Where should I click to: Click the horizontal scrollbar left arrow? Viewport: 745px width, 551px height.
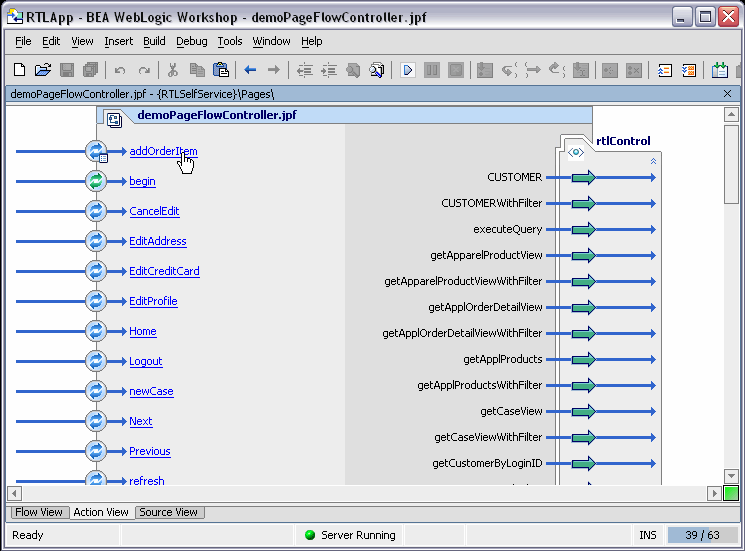(x=14, y=493)
